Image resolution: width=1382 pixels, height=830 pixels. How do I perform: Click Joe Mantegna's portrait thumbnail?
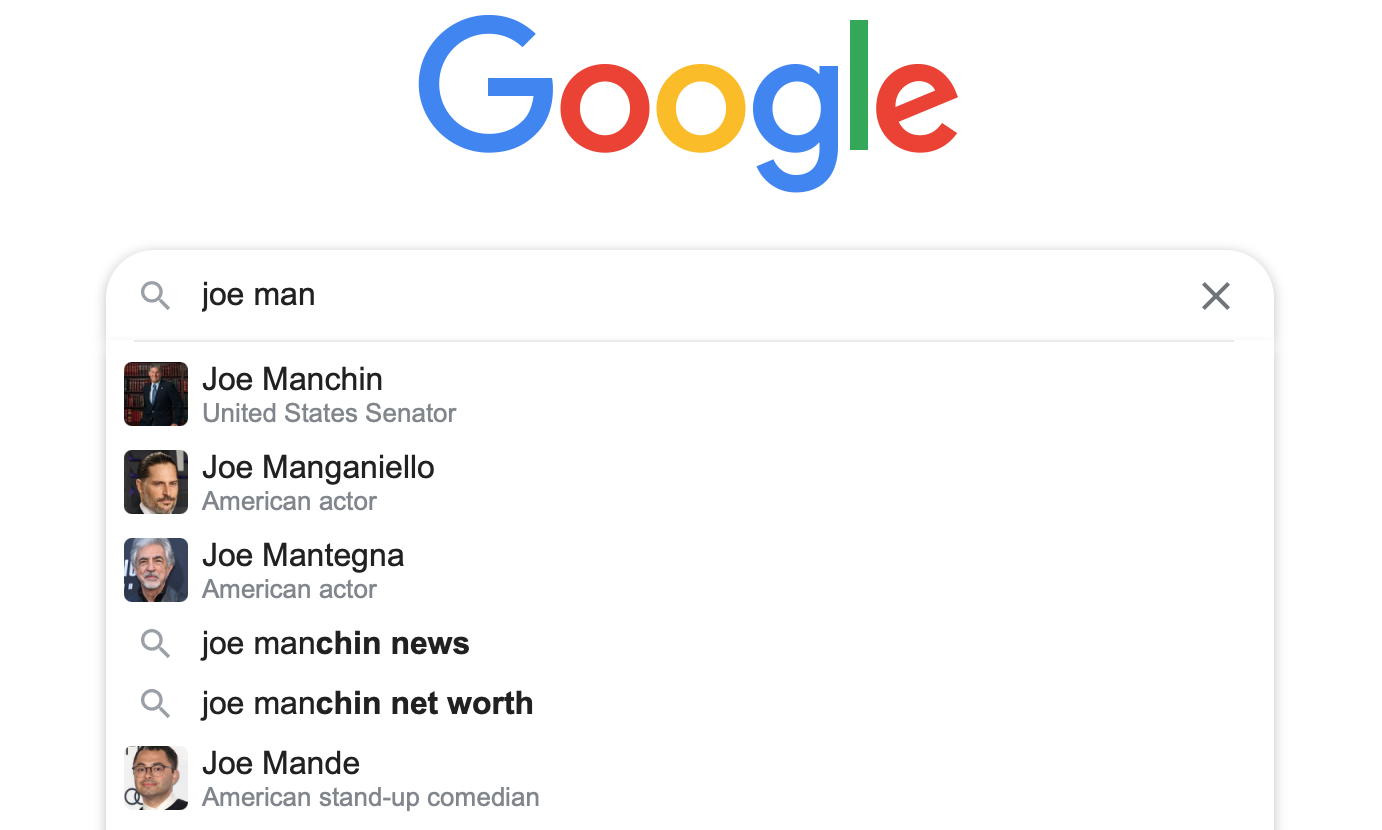155,570
